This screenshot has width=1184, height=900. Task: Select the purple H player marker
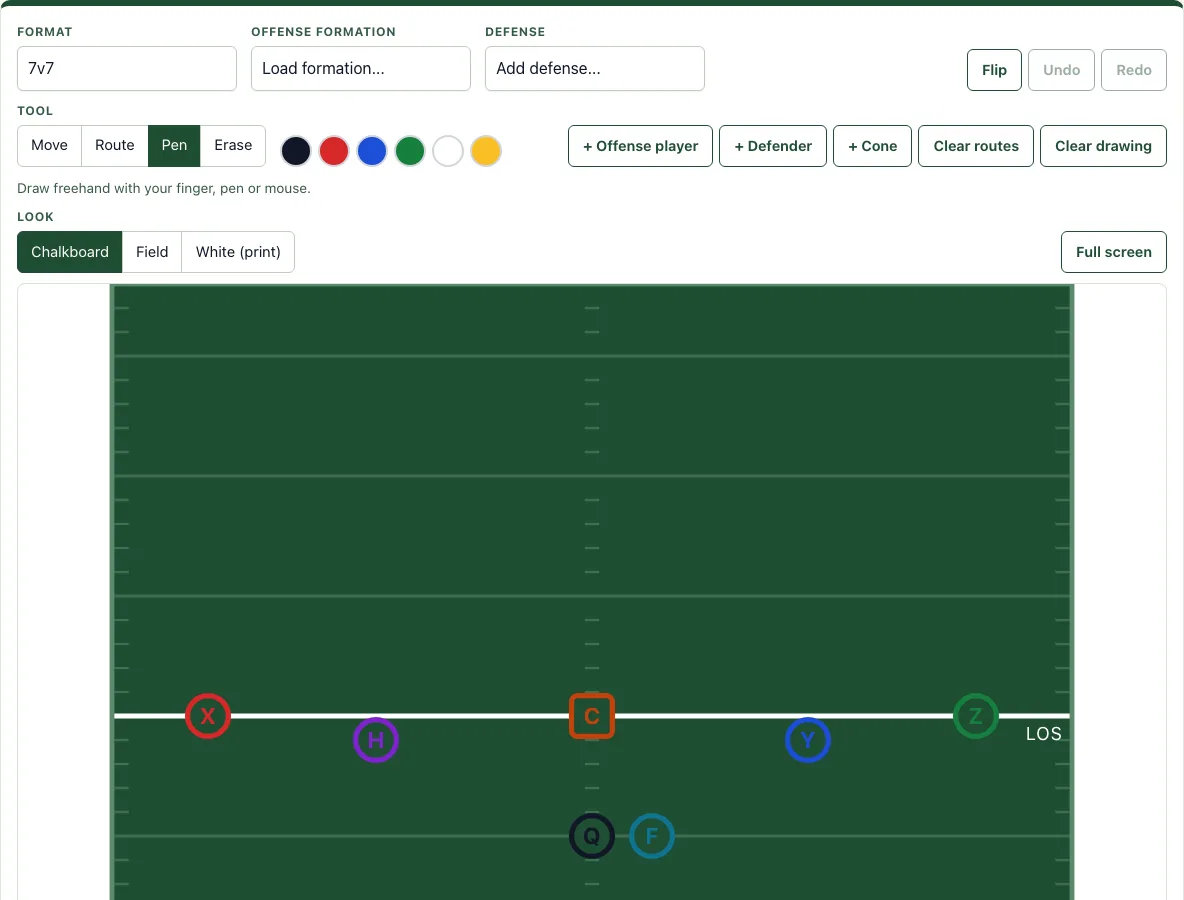tap(375, 740)
